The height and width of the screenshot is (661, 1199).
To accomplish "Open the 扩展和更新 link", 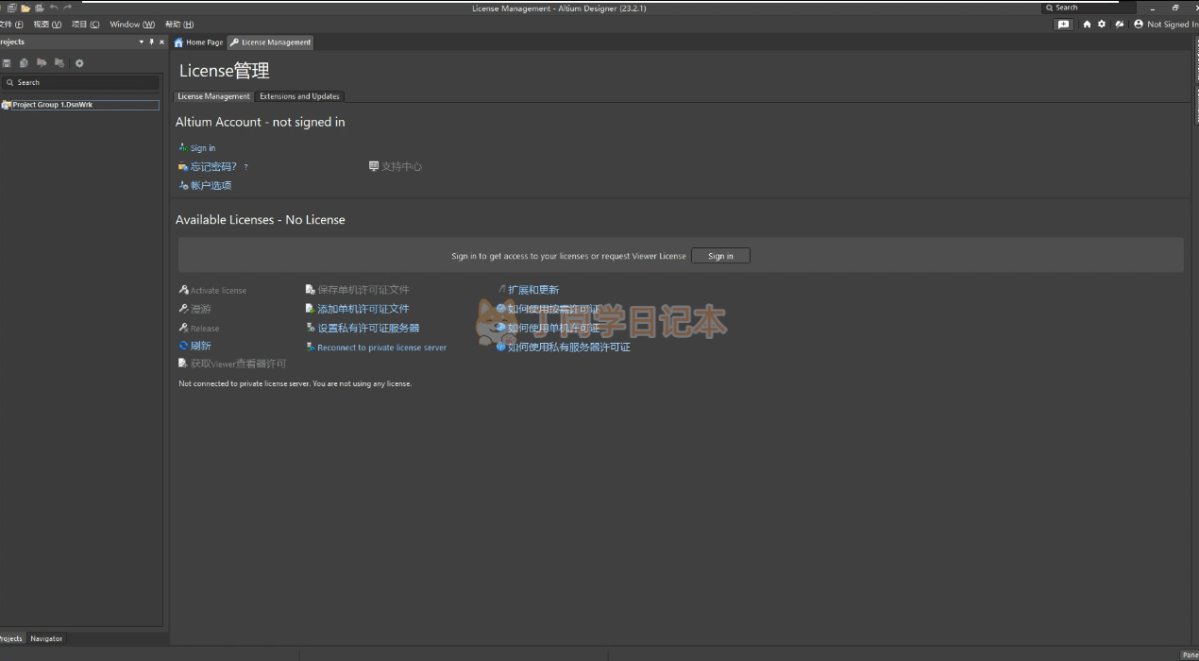I will click(533, 290).
